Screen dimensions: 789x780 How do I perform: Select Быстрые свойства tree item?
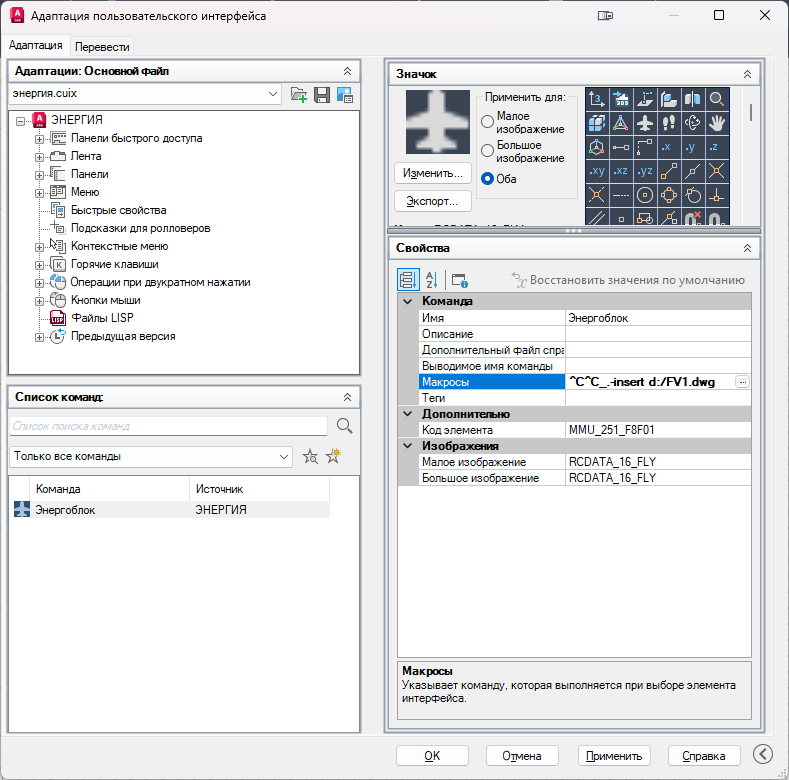(x=118, y=210)
